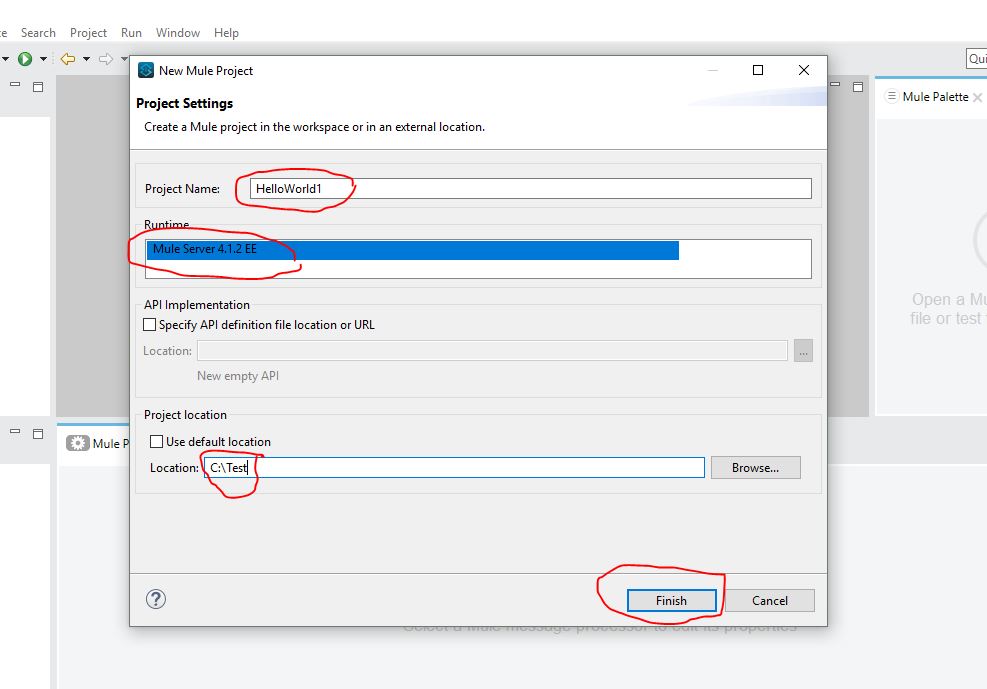Click the yellow Back navigation arrow

click(x=68, y=59)
